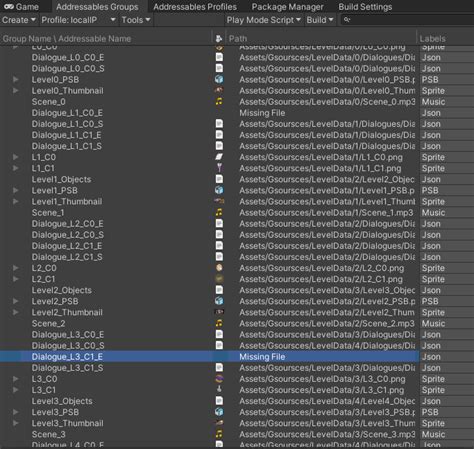Expand the Level2_Thumbnail entry

click(15, 312)
